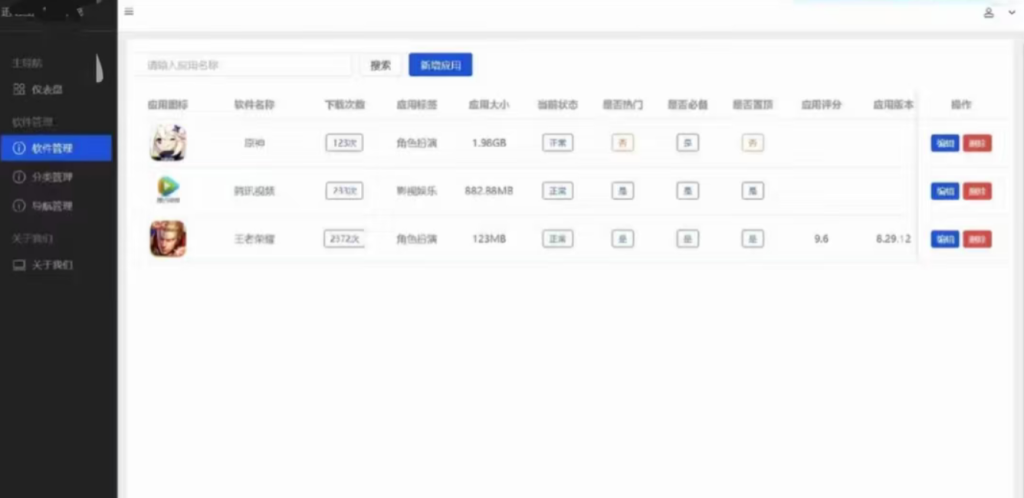The image size is (1024, 498).
Task: Click the 是否置顶 column header
Action: 753,104
